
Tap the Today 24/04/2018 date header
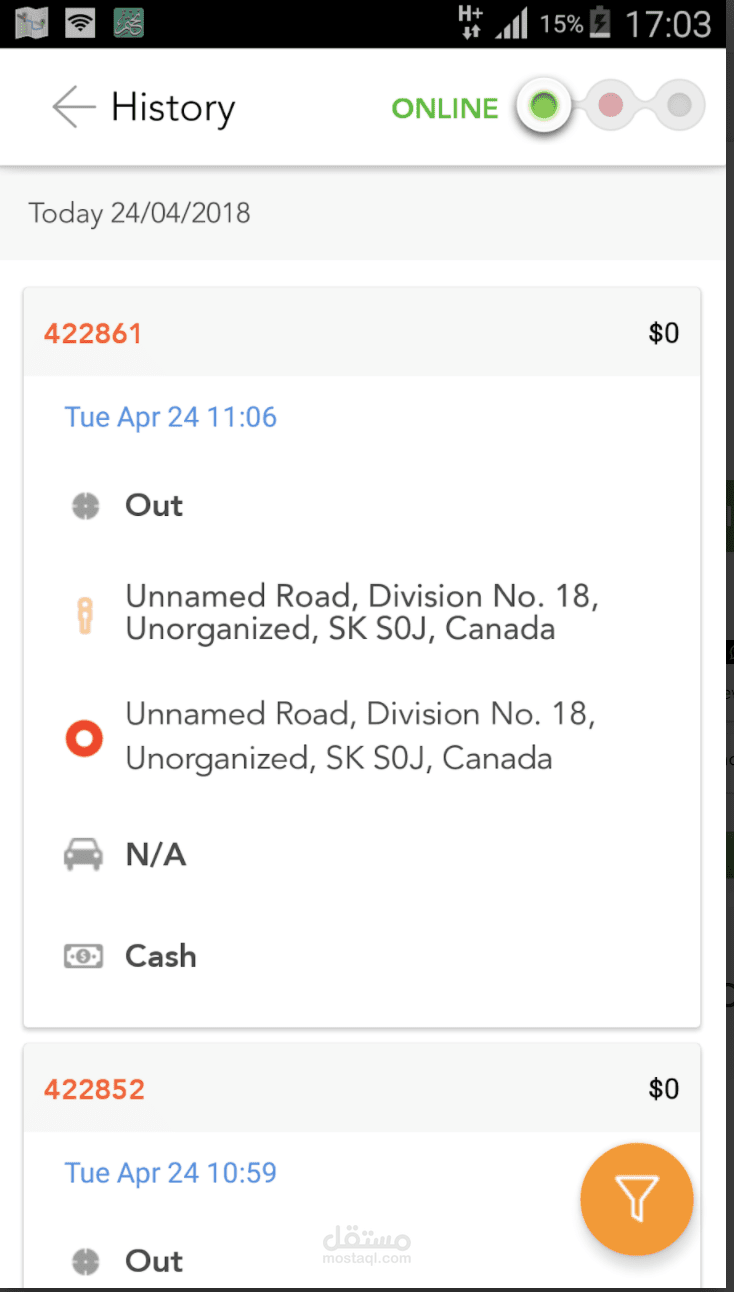pos(139,213)
